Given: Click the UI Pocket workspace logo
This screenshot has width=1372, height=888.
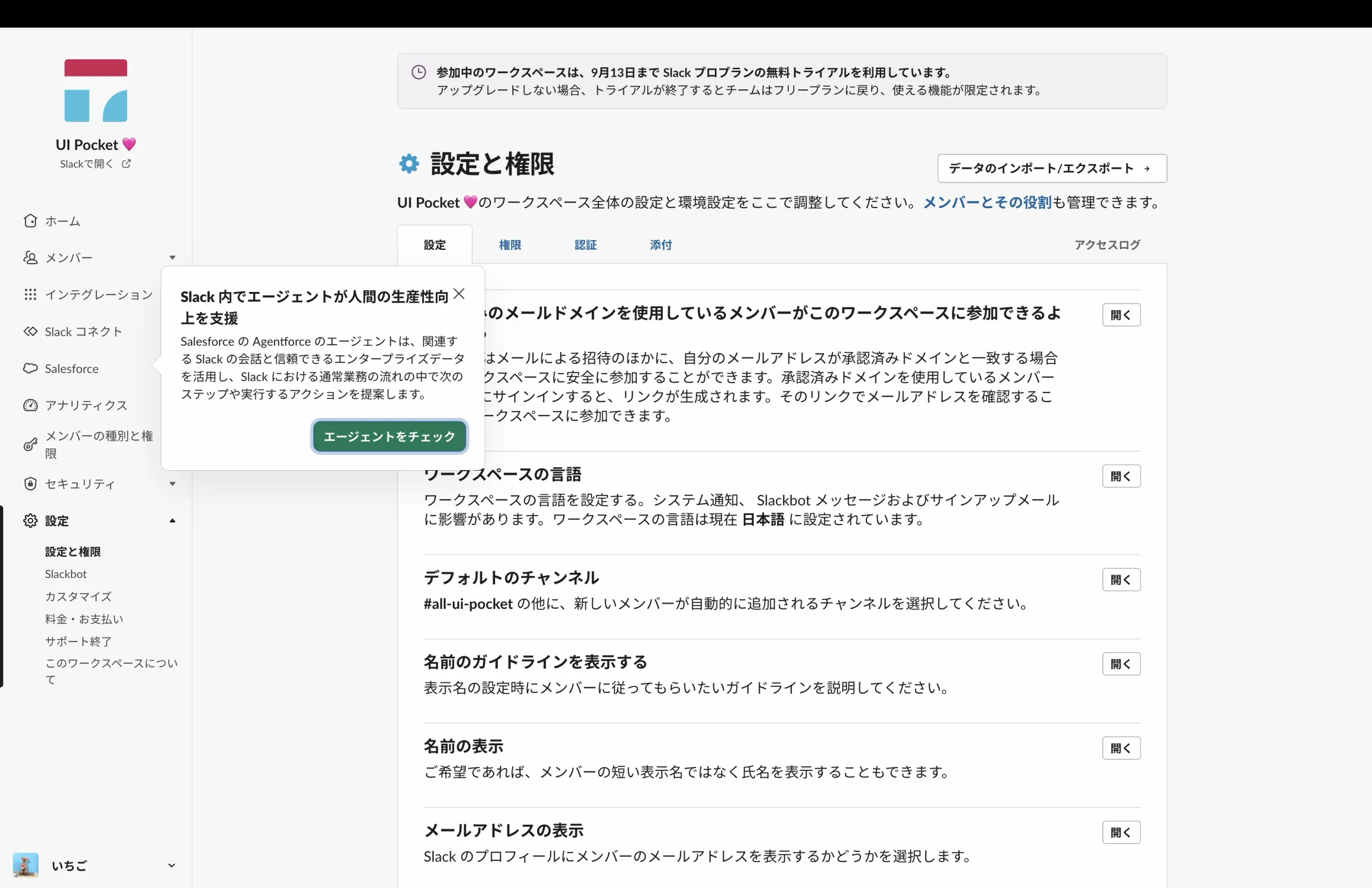Looking at the screenshot, I should 95,90.
